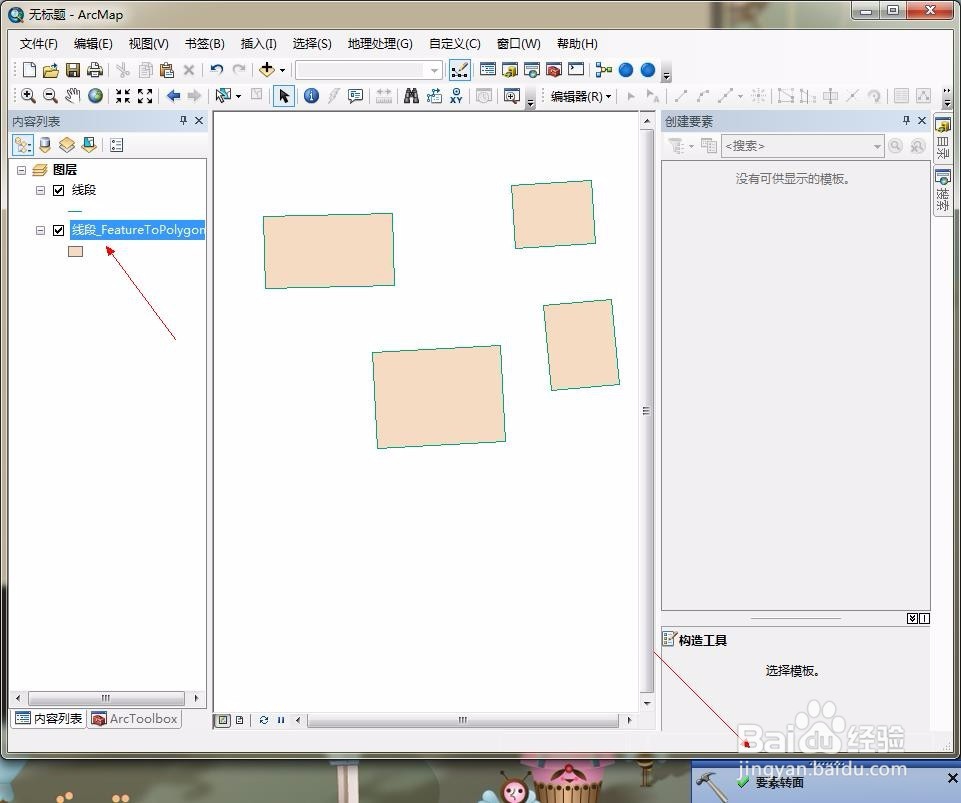961x803 pixels.
Task: Open the 搜索 side tab
Action: tap(943, 190)
